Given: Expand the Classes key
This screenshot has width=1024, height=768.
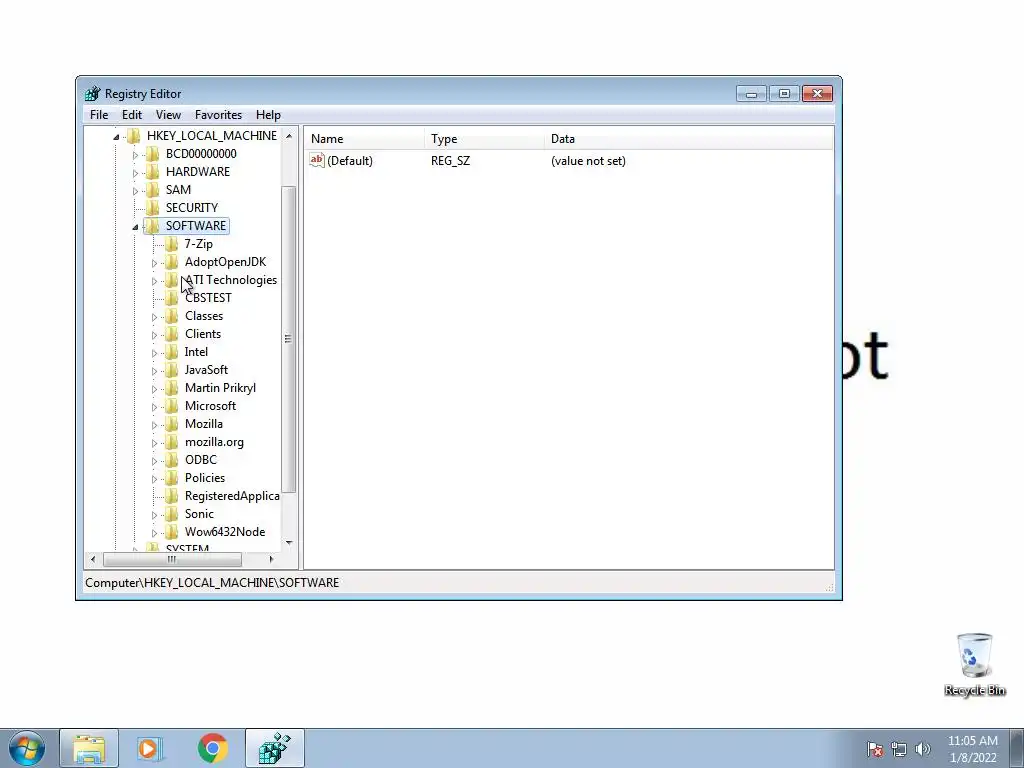Looking at the screenshot, I should tap(154, 317).
